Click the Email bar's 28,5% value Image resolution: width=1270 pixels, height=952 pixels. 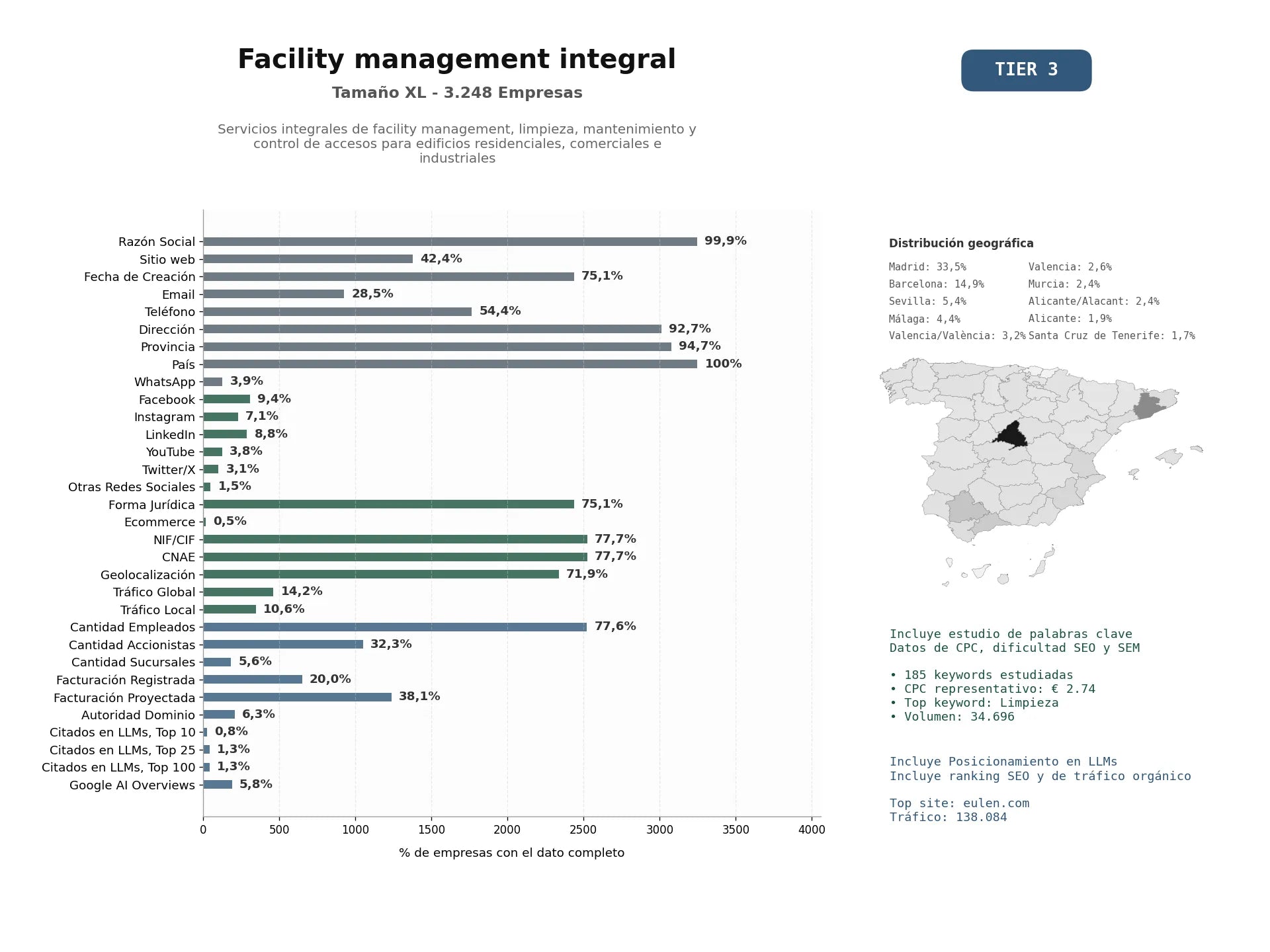click(372, 294)
